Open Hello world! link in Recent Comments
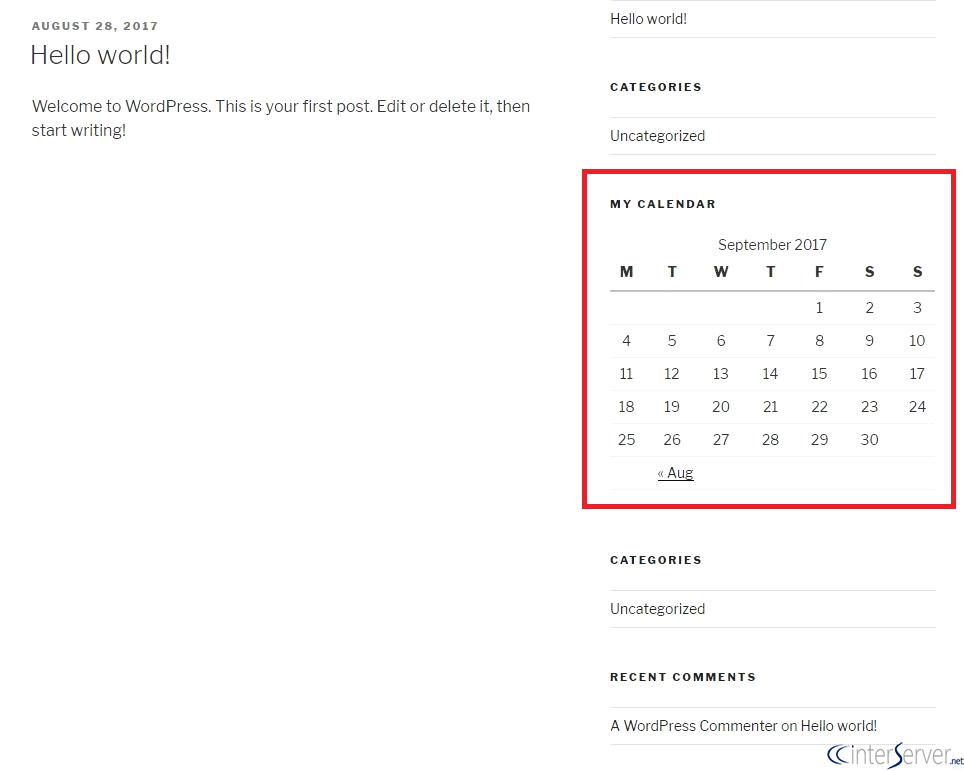The width and height of the screenshot is (964, 771). pos(839,726)
